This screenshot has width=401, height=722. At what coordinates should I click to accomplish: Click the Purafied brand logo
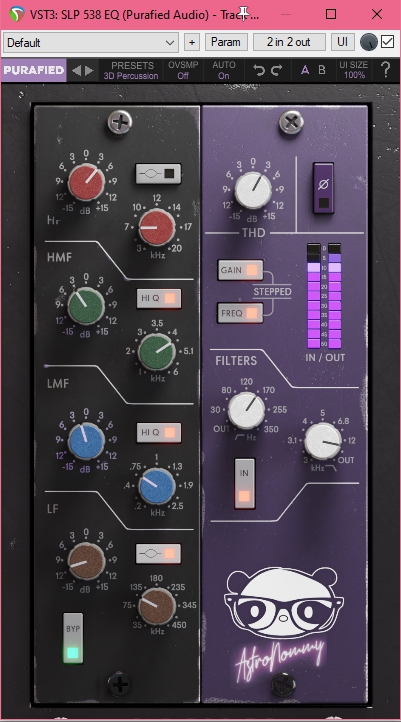34,70
